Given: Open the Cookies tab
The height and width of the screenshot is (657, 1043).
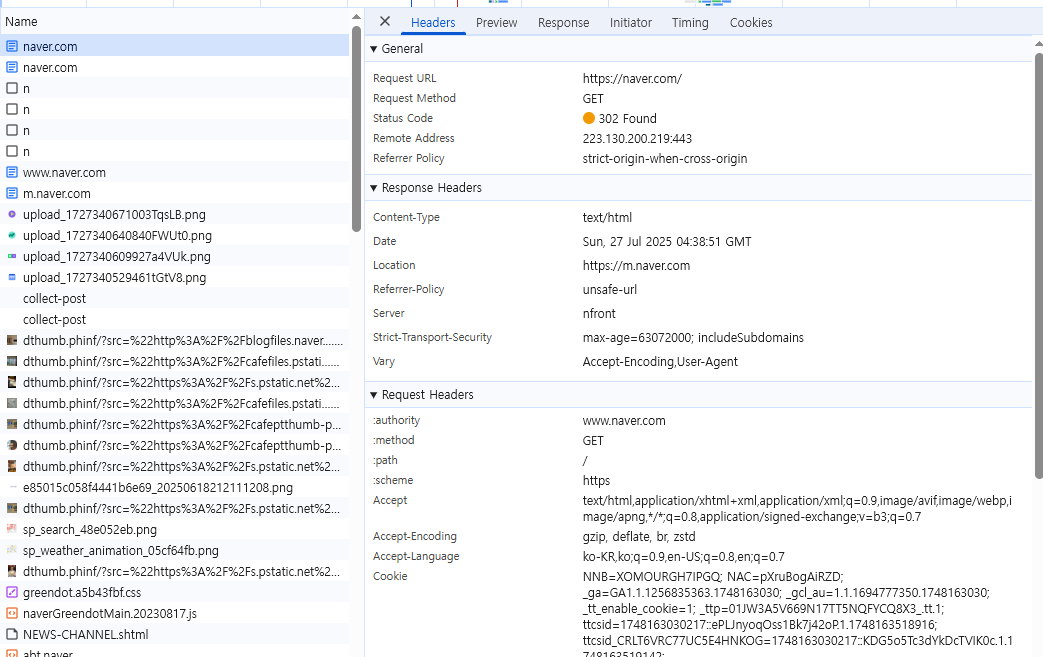Looking at the screenshot, I should click(x=751, y=23).
